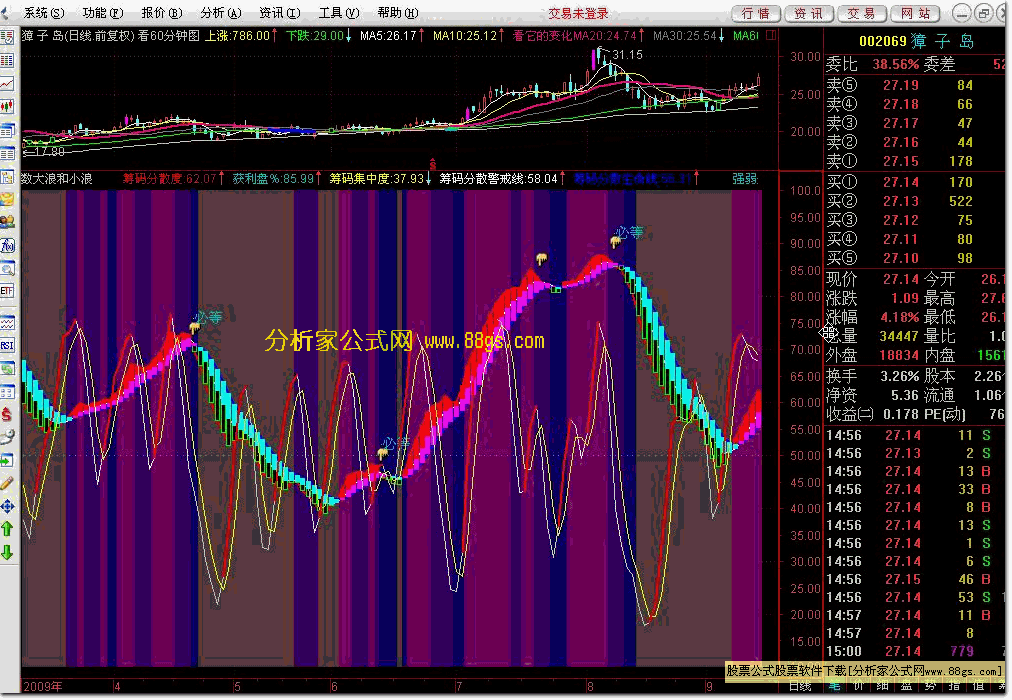Click the 交易未登录 login status text

coord(578,14)
